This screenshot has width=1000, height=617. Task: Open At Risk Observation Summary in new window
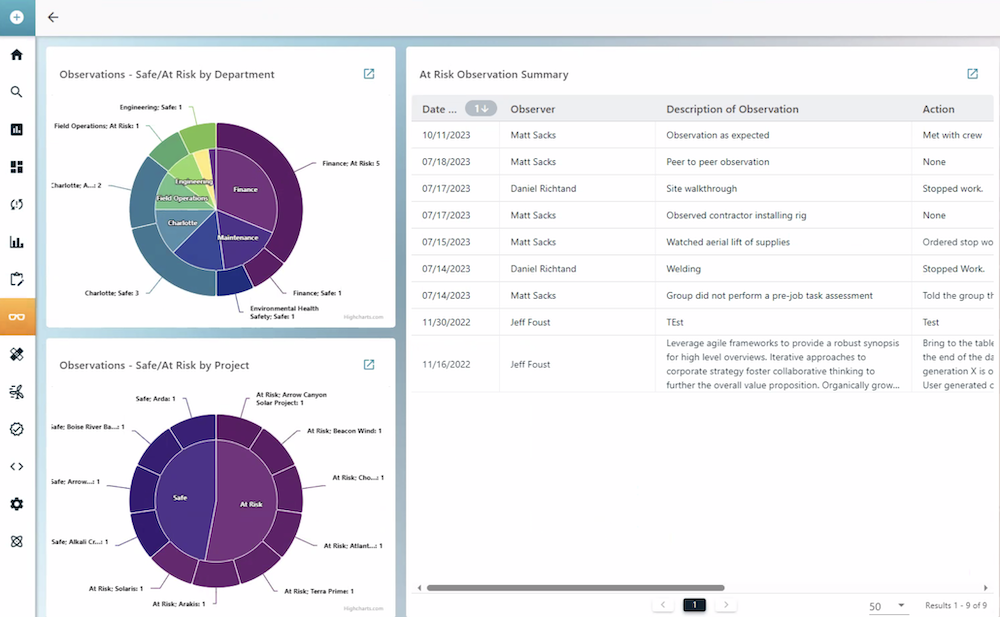coord(972,74)
